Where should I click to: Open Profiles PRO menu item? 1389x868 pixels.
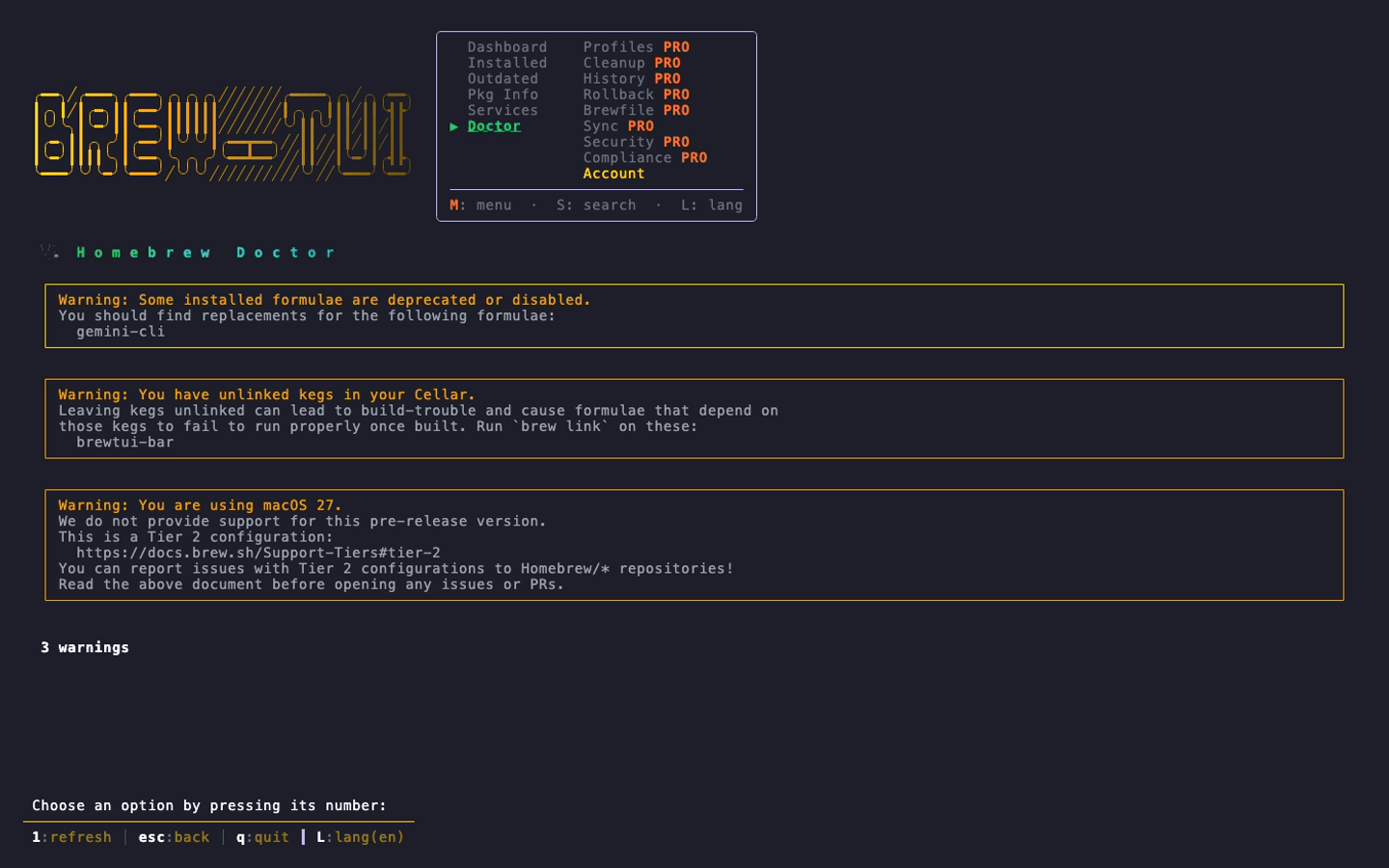(x=636, y=46)
